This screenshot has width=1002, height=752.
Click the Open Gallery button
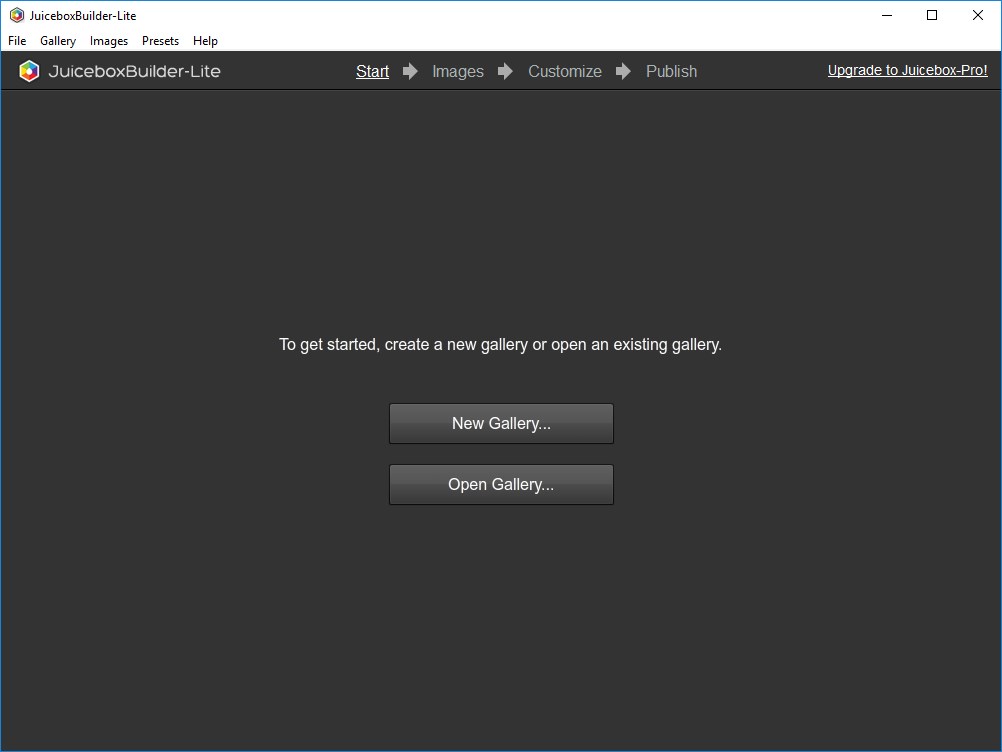point(500,484)
